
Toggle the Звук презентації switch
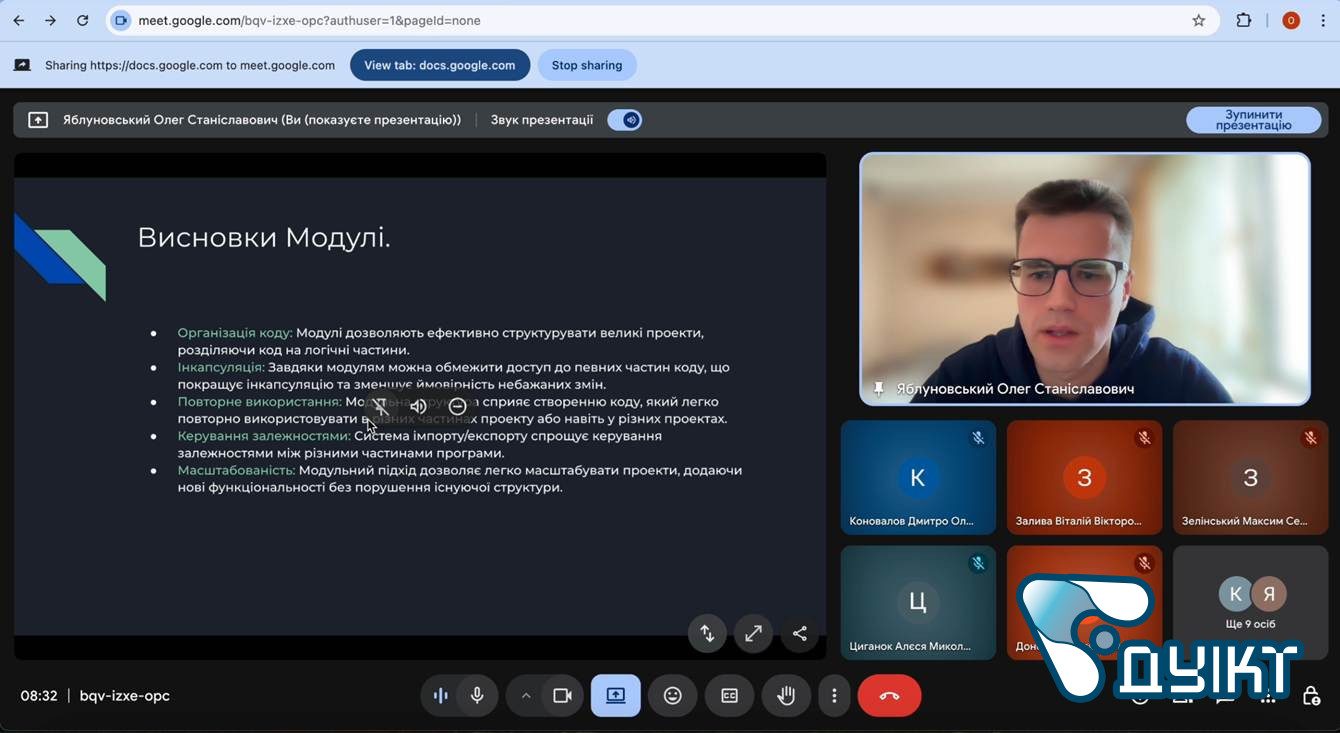625,120
